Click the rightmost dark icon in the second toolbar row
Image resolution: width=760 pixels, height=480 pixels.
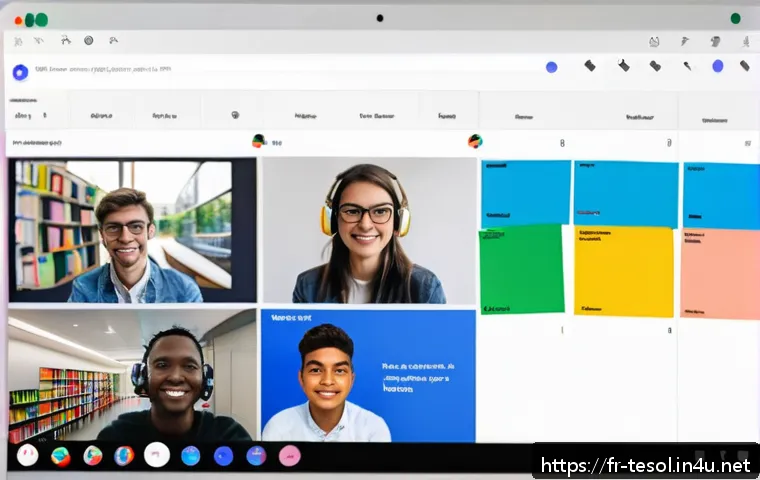coord(745,66)
